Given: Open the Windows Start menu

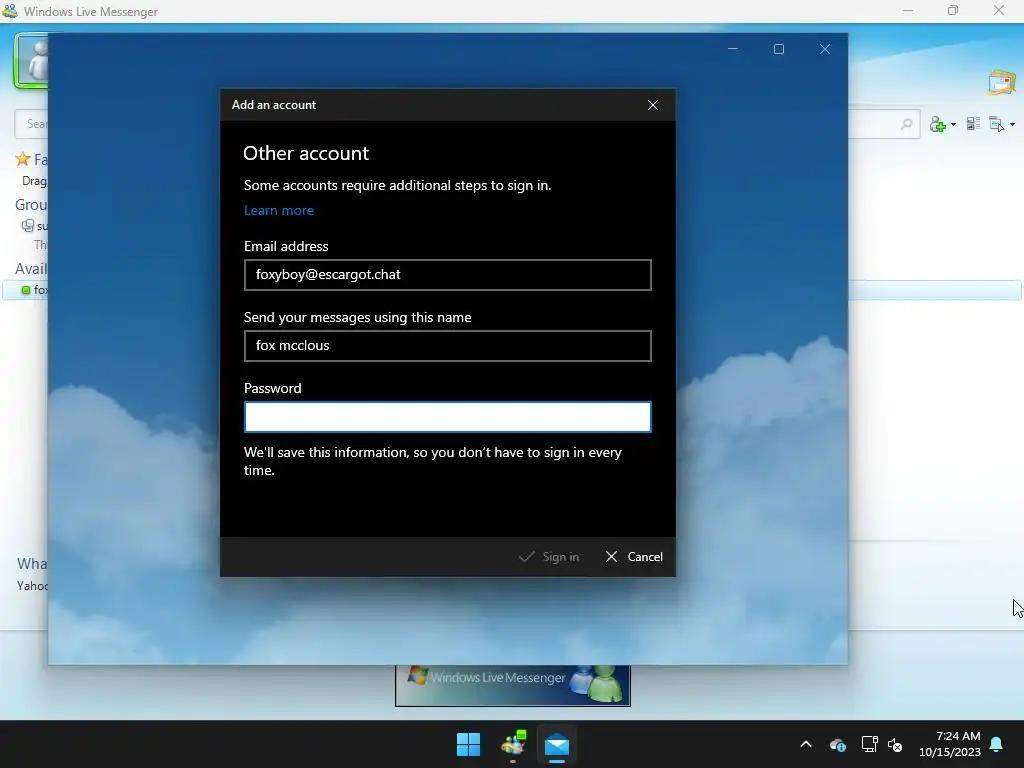Looking at the screenshot, I should coord(468,744).
